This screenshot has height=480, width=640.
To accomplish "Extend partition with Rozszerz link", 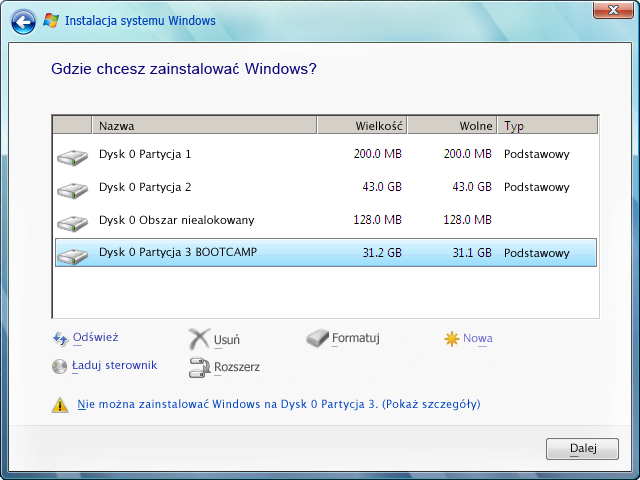I will pyautogui.click(x=237, y=367).
